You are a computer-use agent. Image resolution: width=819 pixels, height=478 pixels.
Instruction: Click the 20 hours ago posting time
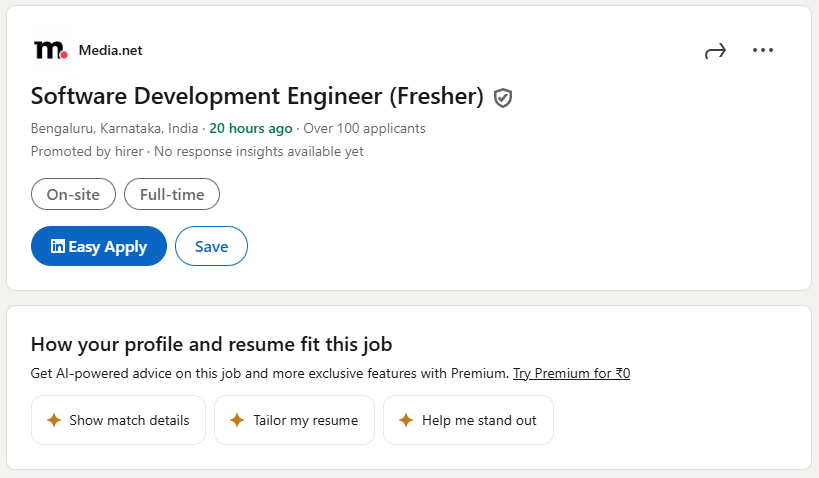tap(251, 128)
